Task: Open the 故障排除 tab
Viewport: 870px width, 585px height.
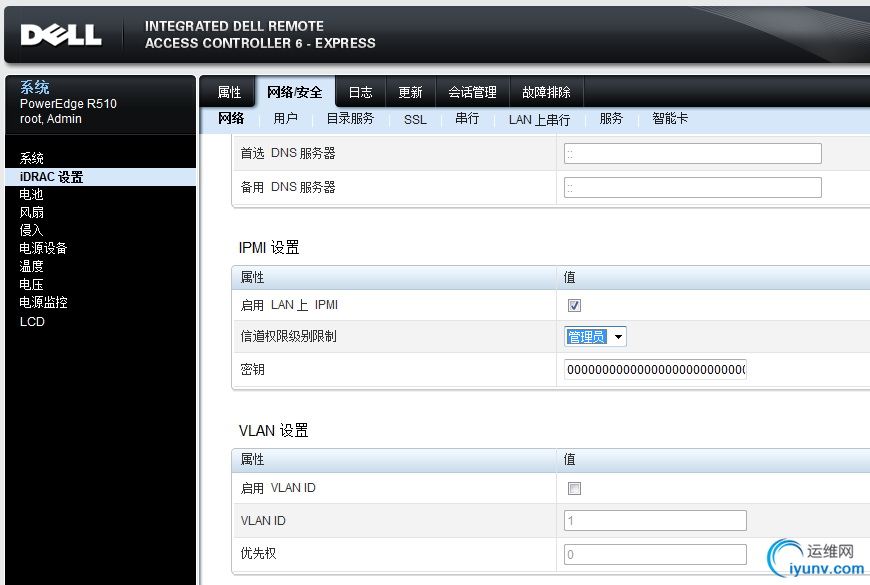Action: tap(546, 92)
